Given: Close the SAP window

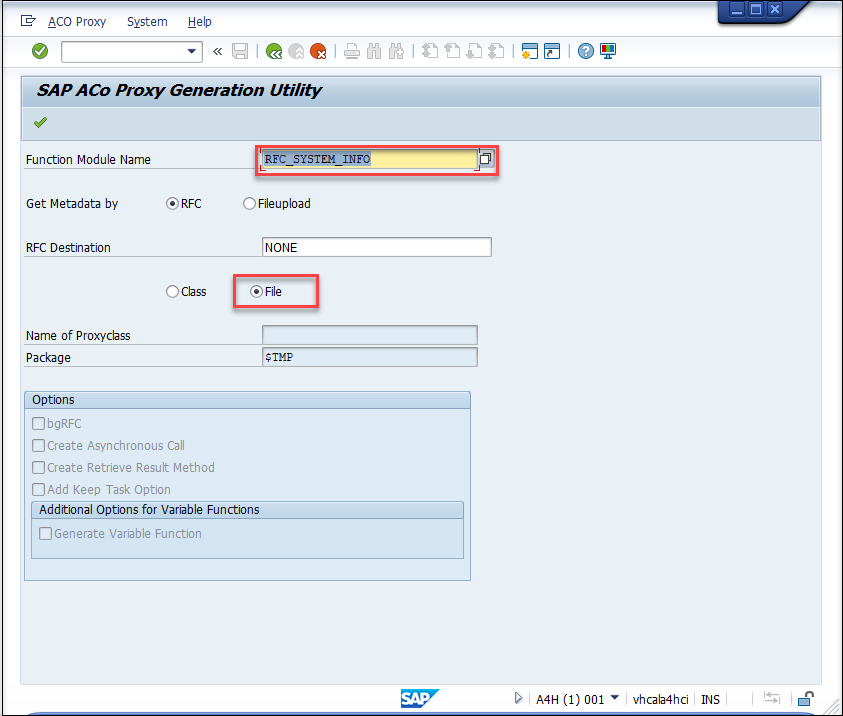Looking at the screenshot, I should tap(775, 9).
